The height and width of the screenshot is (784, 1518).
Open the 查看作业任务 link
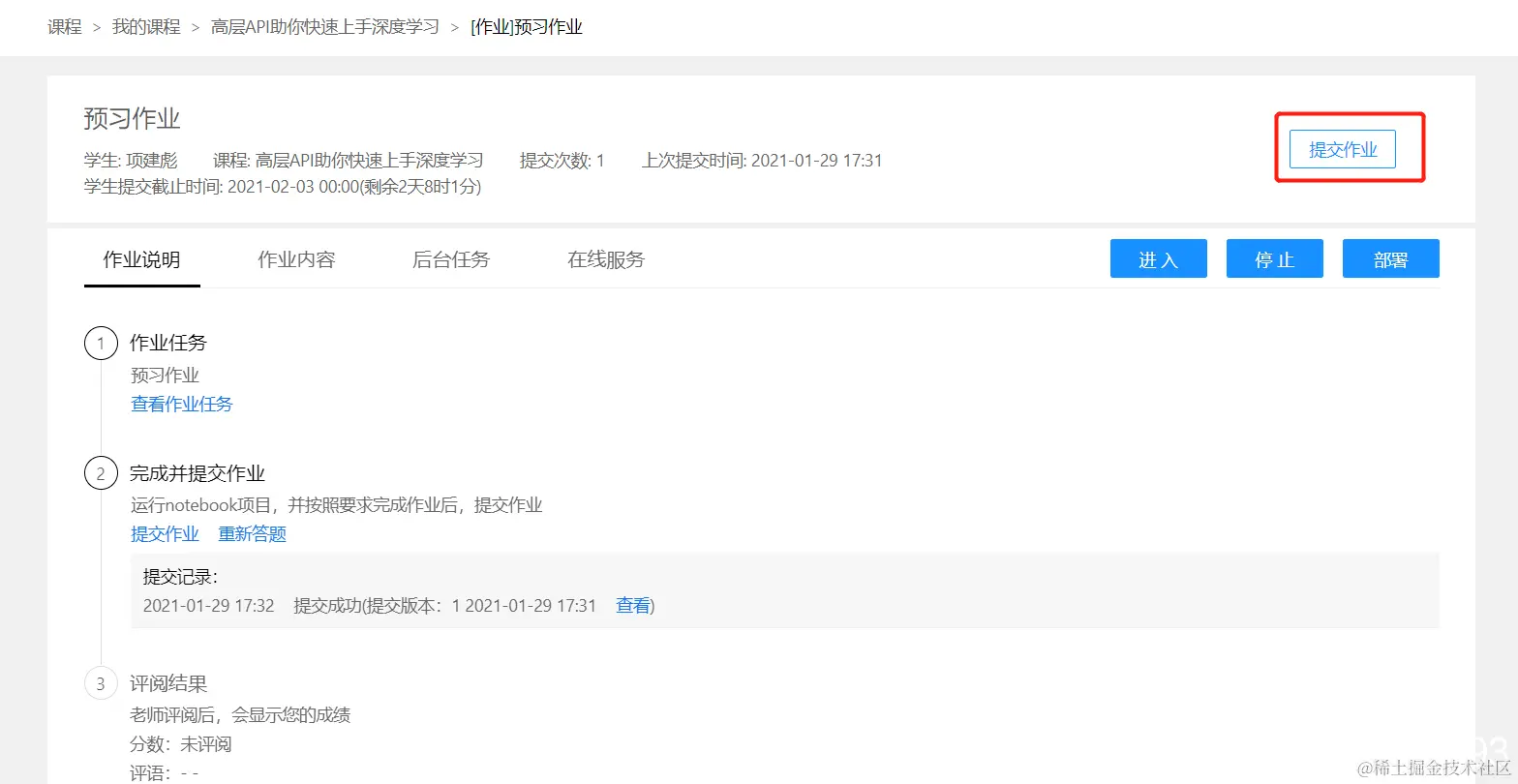tap(182, 405)
